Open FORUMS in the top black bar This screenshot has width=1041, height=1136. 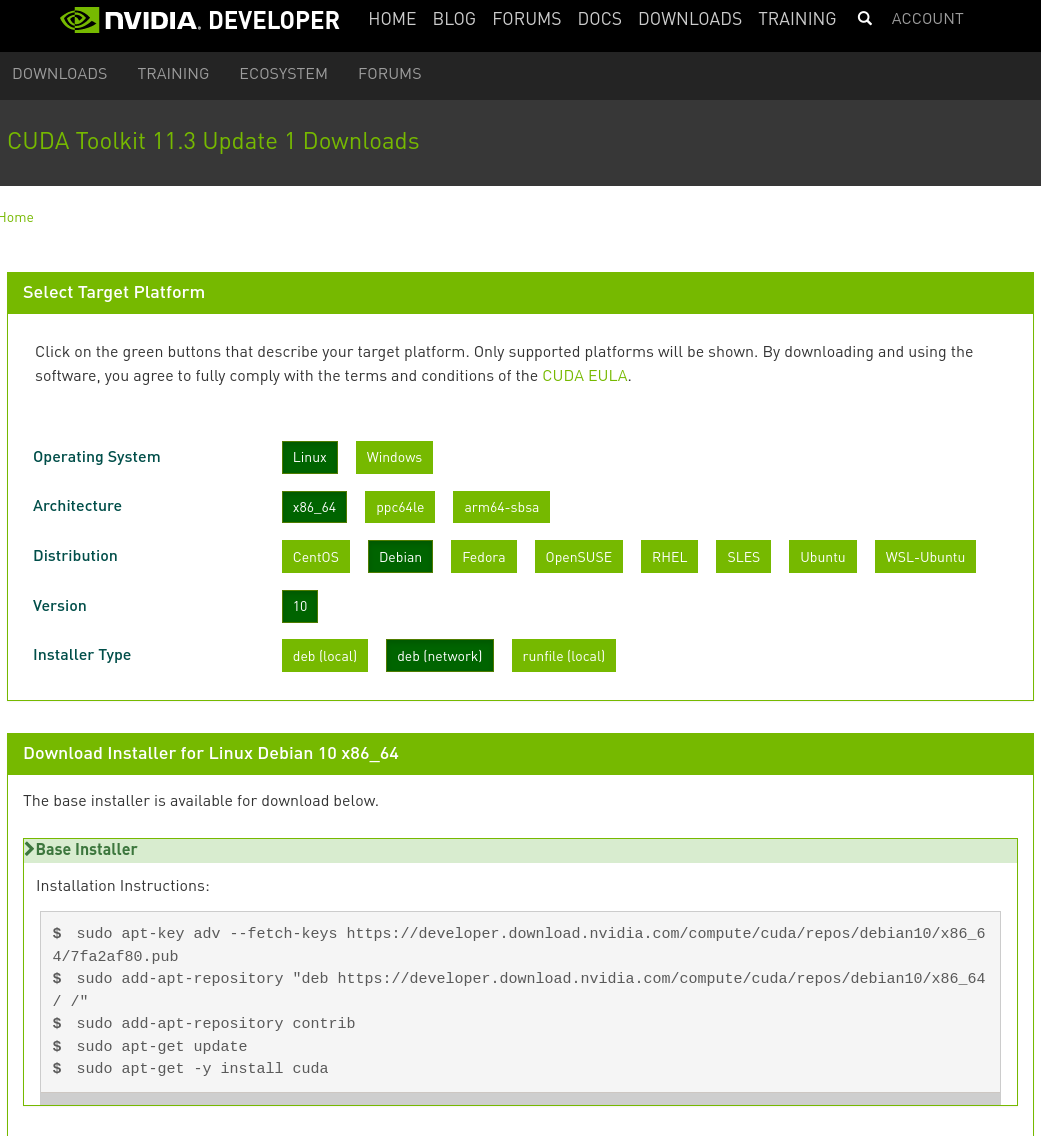(x=527, y=19)
